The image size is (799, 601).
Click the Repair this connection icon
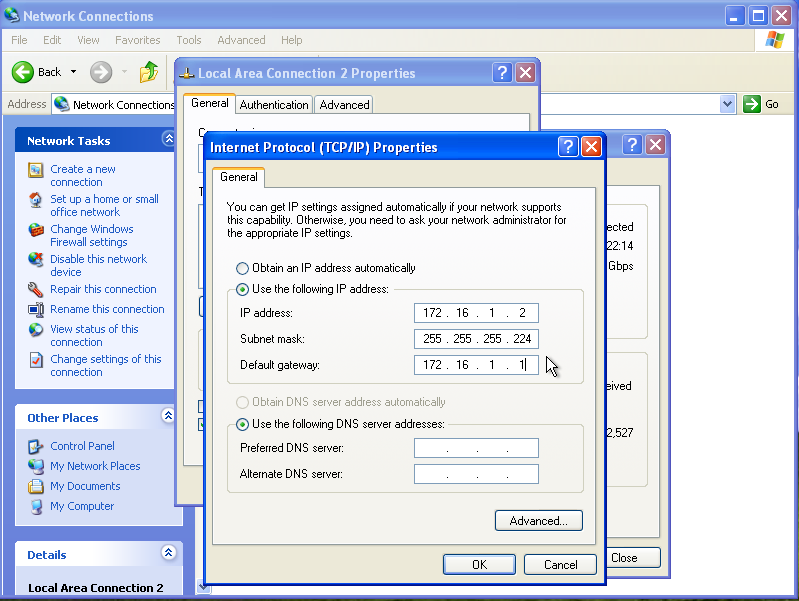tap(35, 290)
